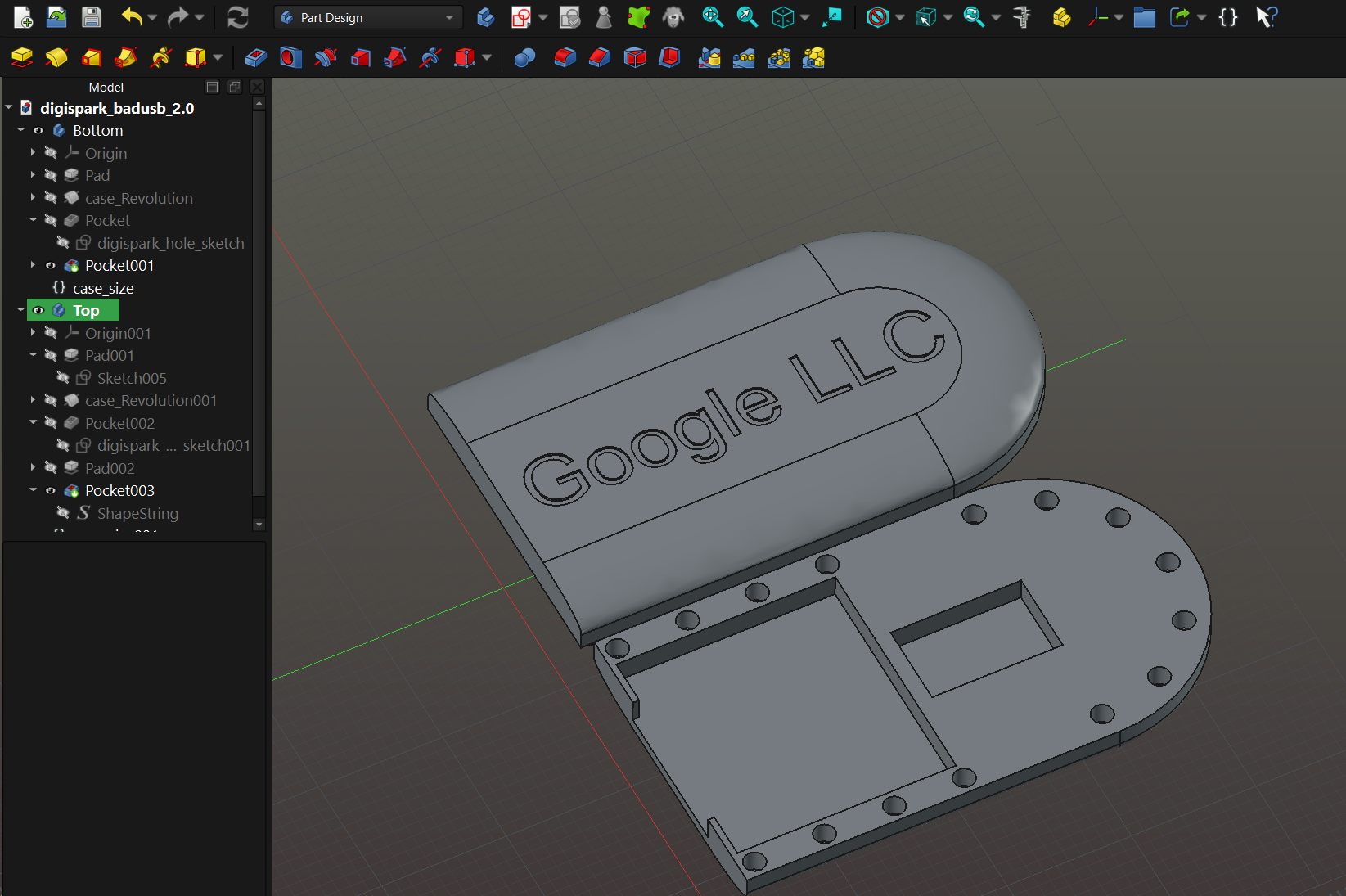Image resolution: width=1346 pixels, height=896 pixels.
Task: Select the Polar Pattern tool
Action: [x=779, y=57]
